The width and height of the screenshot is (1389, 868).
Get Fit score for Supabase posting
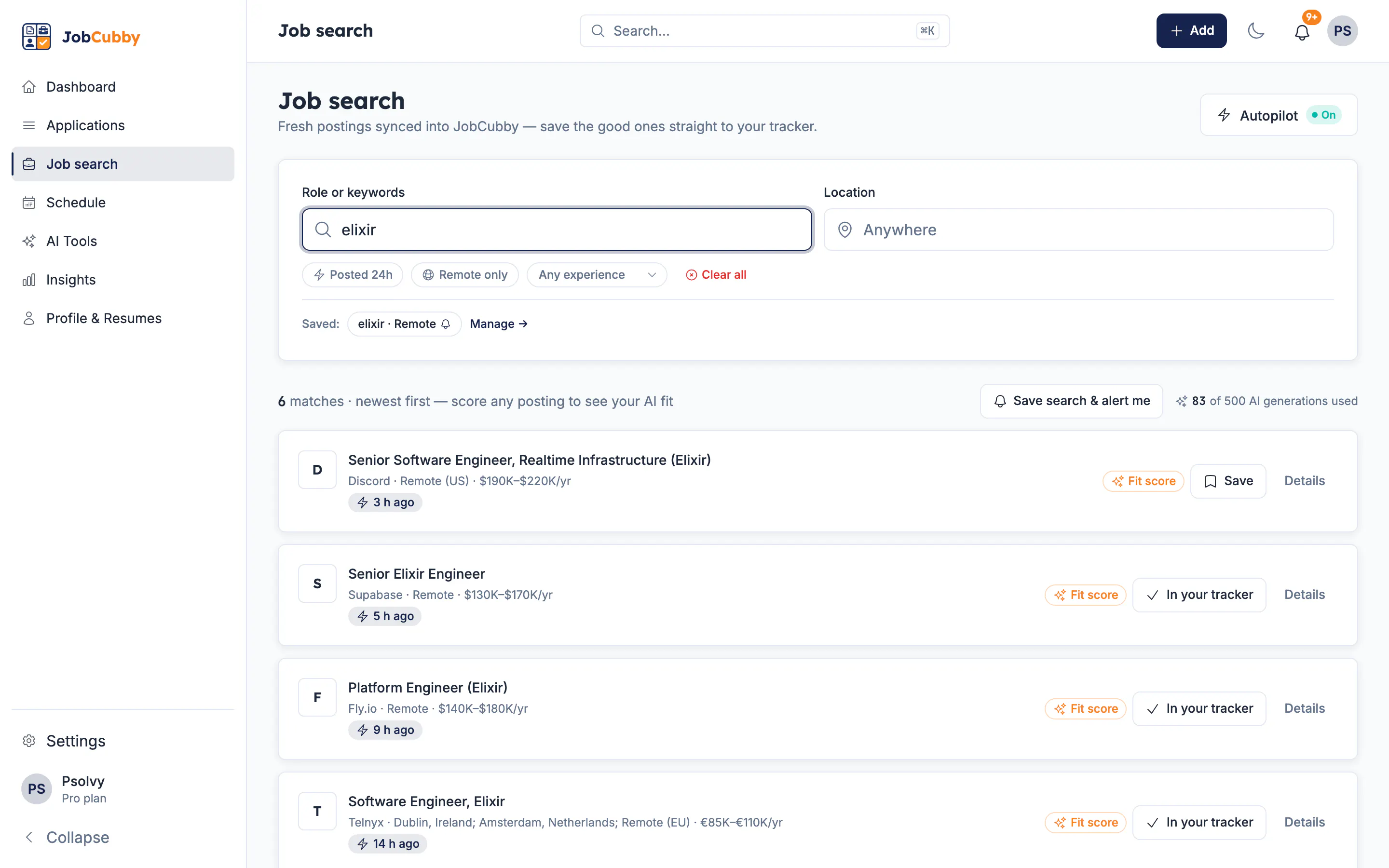(x=1085, y=595)
